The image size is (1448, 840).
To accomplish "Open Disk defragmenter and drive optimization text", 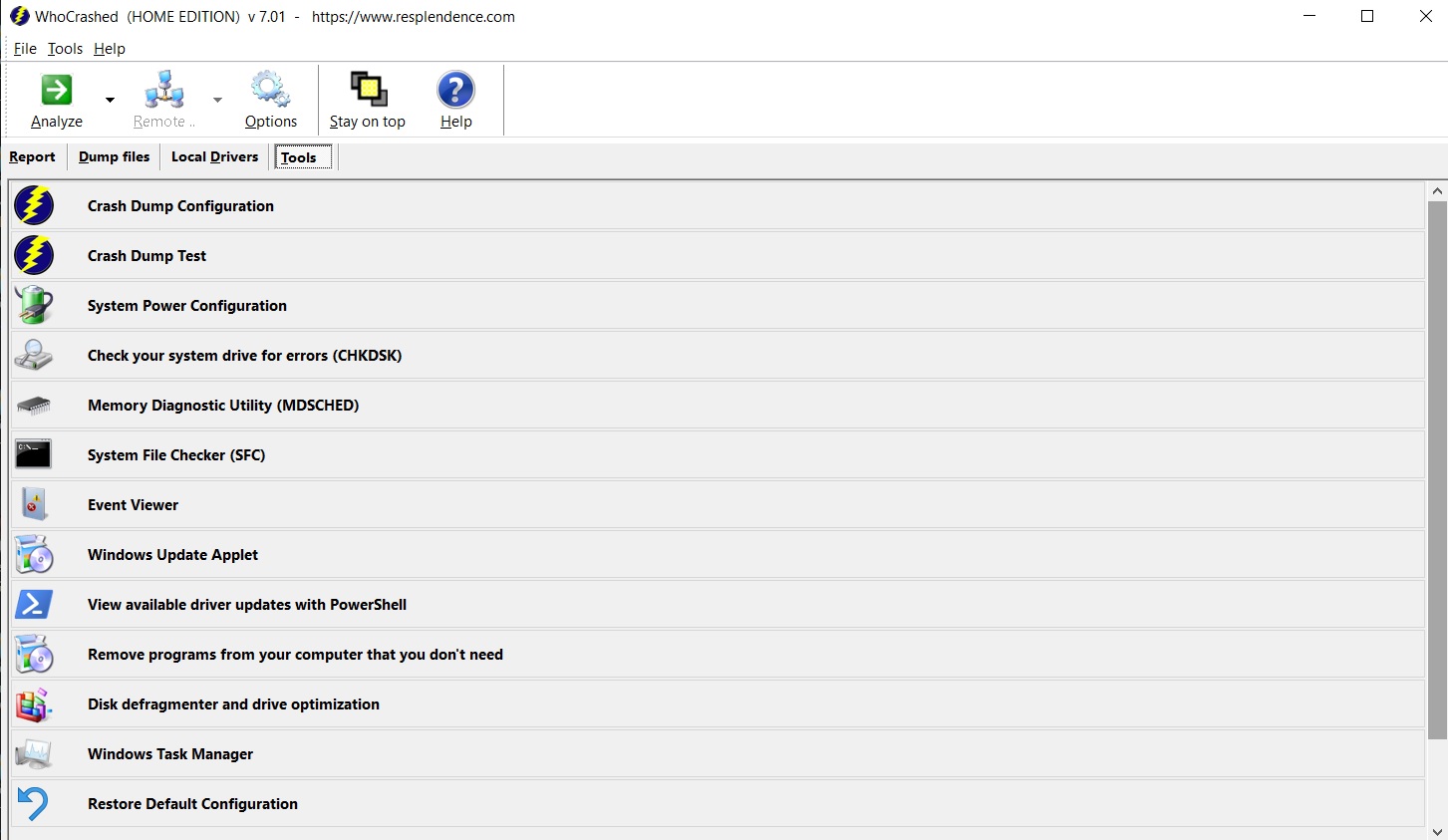I will (233, 704).
